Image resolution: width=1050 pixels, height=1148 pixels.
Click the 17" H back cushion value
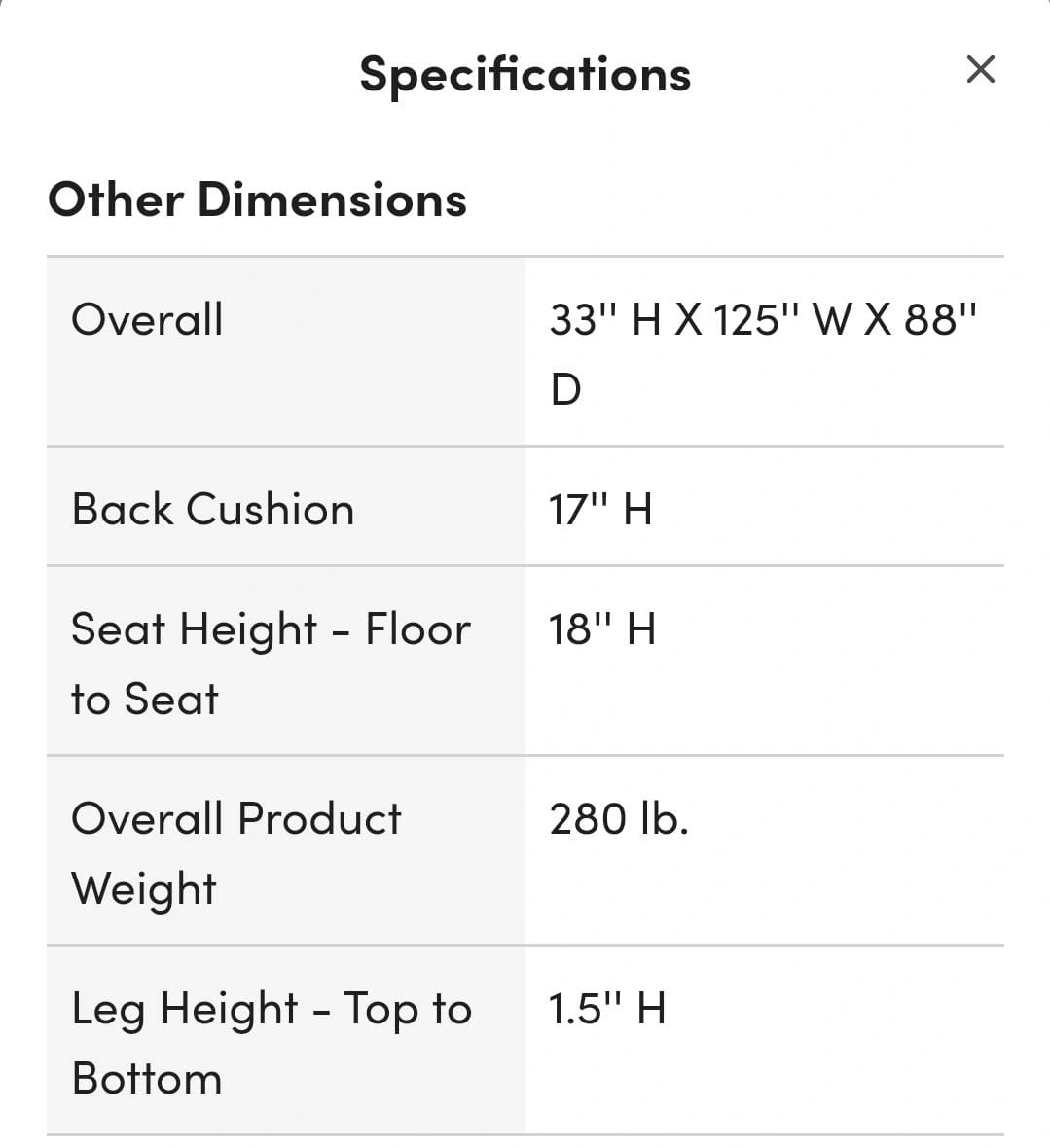click(x=599, y=510)
